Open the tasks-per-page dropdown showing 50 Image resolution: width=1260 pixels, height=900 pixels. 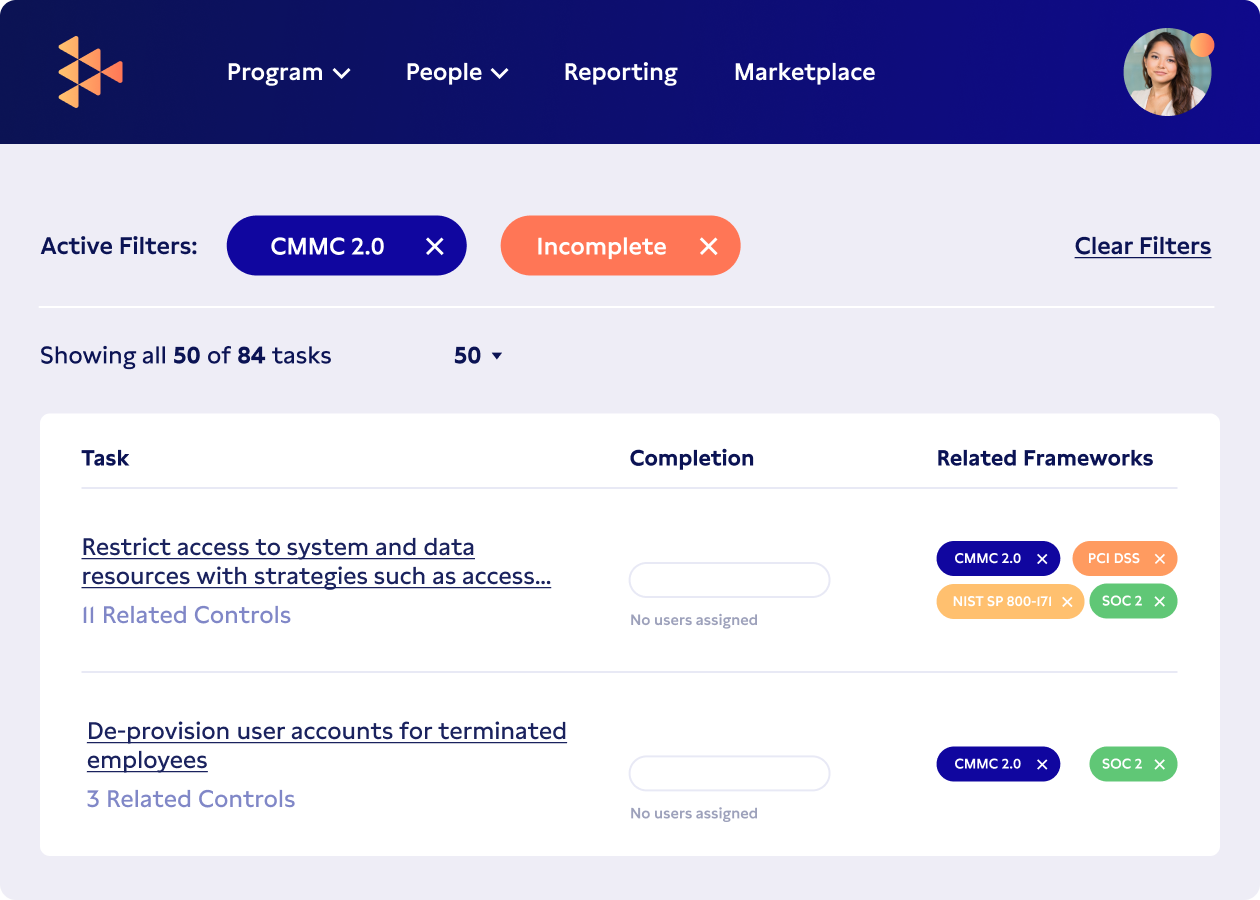[x=478, y=355]
